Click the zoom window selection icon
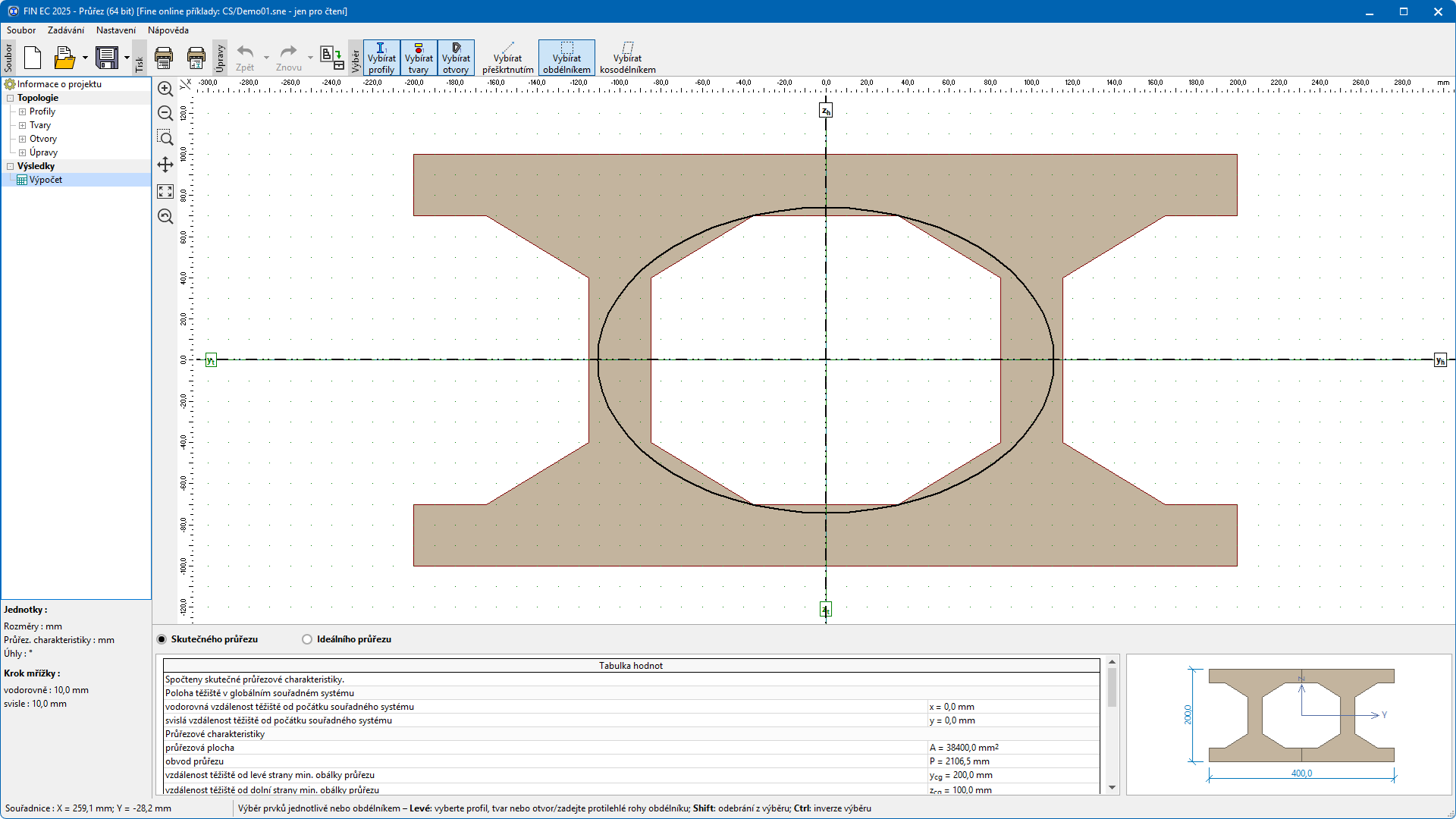The width and height of the screenshot is (1456, 819). pyautogui.click(x=165, y=138)
